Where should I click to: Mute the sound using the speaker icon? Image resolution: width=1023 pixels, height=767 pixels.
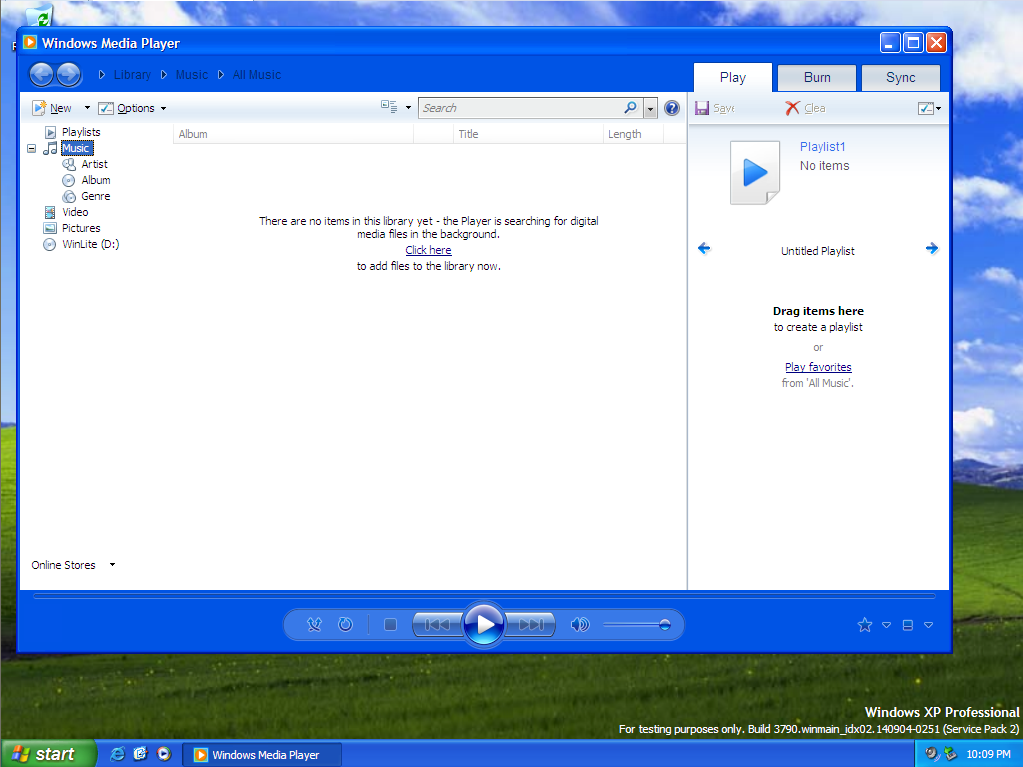[x=579, y=625]
